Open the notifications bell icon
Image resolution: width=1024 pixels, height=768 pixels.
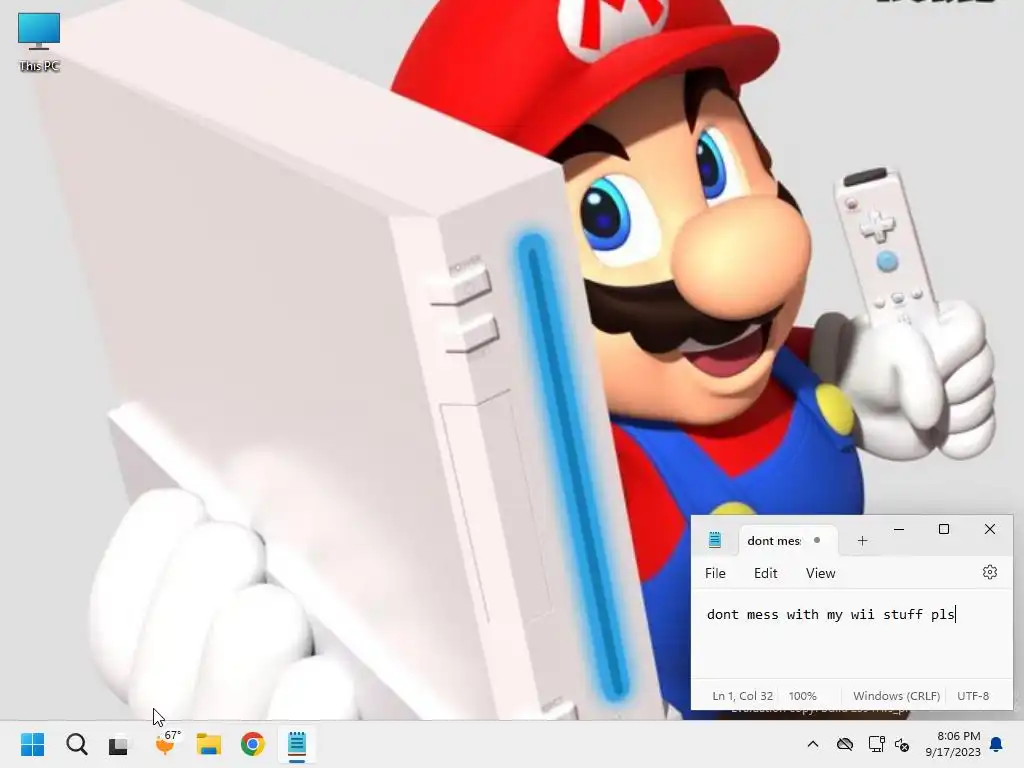coord(996,744)
